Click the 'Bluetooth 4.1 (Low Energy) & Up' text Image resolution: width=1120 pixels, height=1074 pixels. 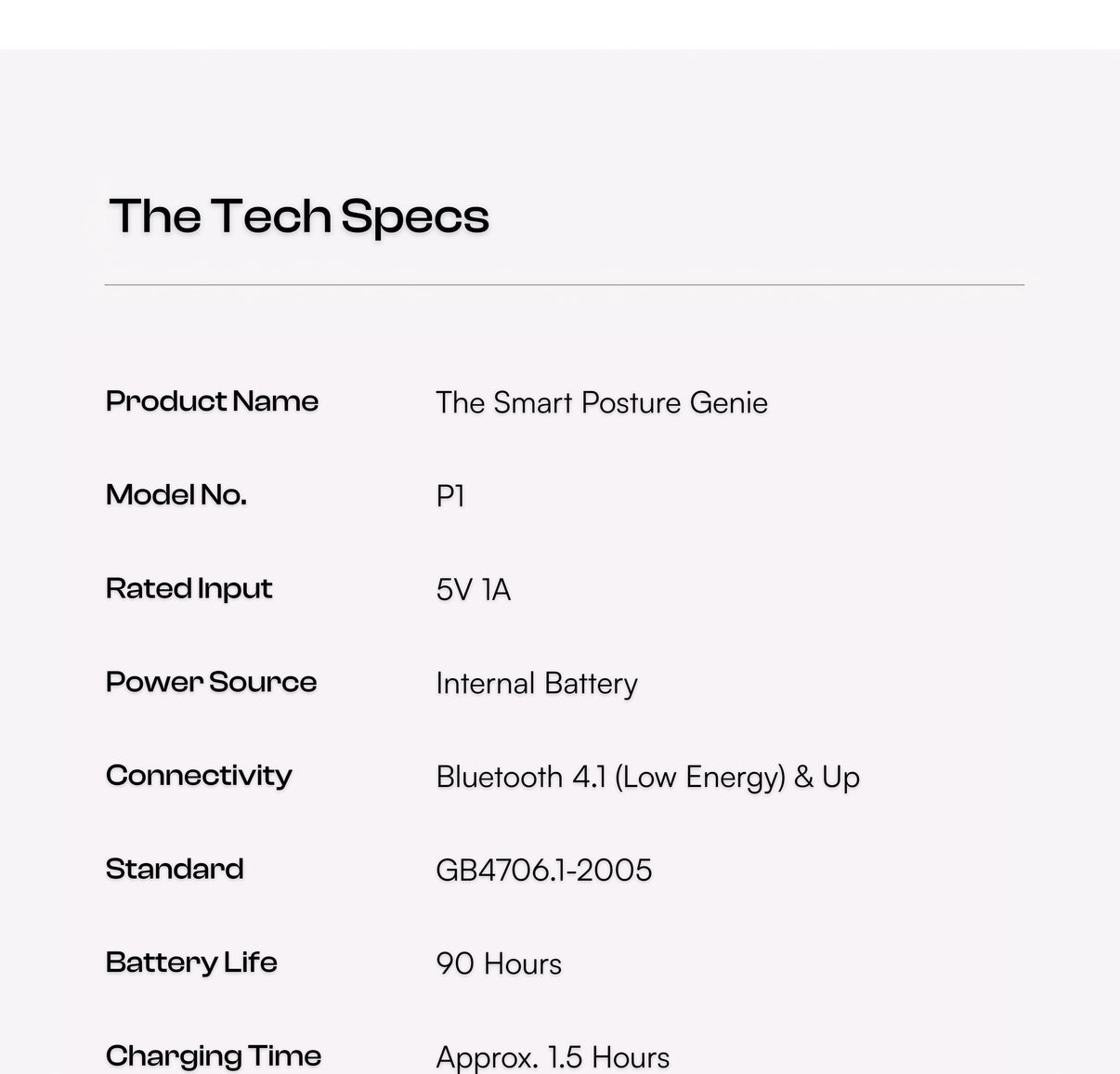coord(648,777)
